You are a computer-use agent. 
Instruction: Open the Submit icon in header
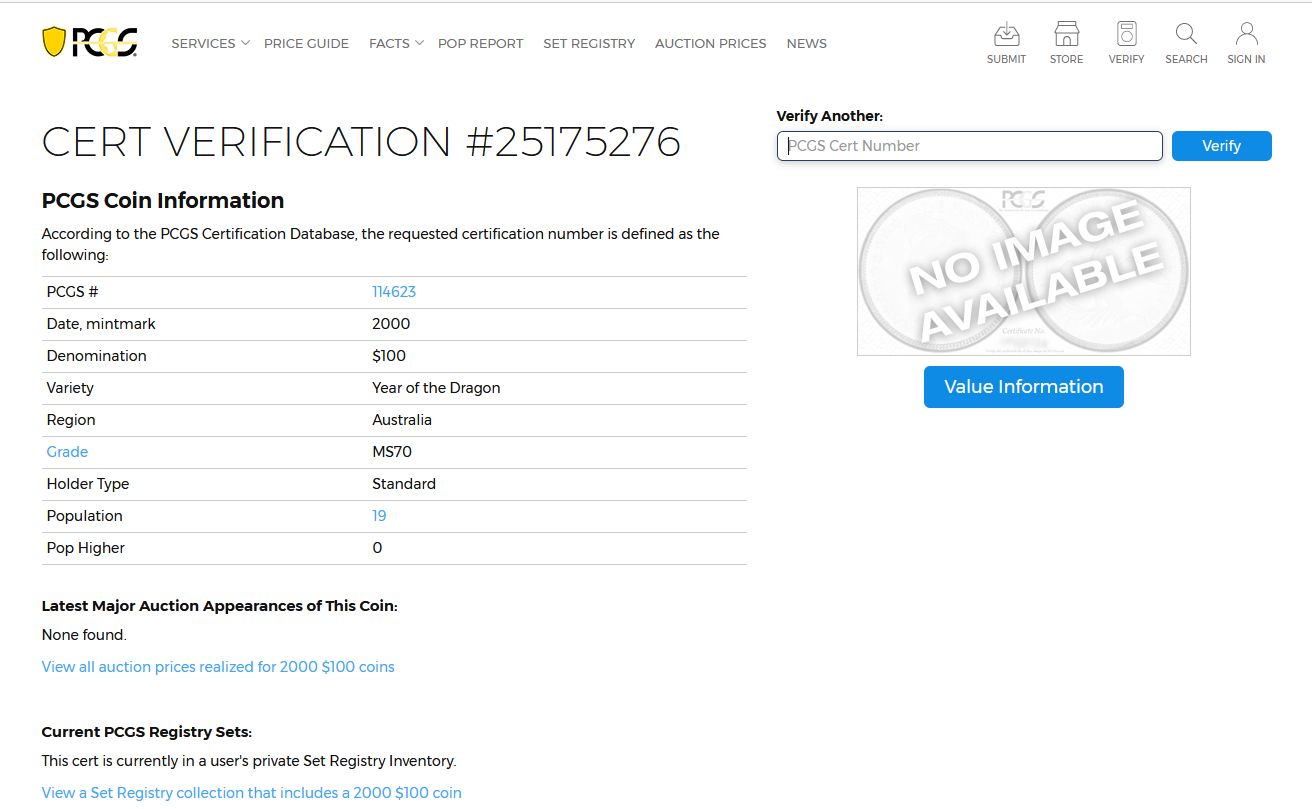pos(1006,35)
